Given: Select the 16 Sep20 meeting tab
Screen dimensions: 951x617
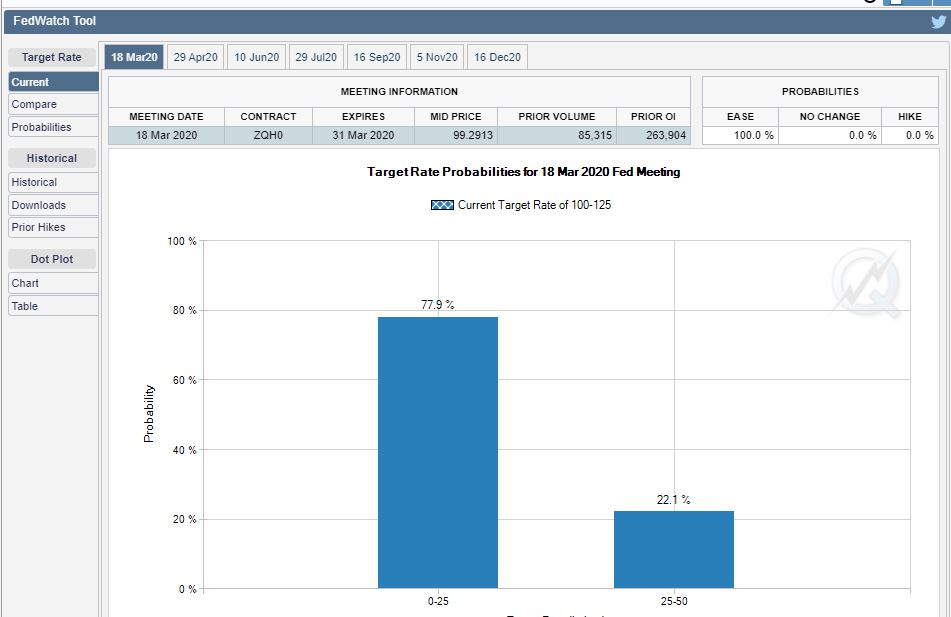Looking at the screenshot, I should 377,58.
